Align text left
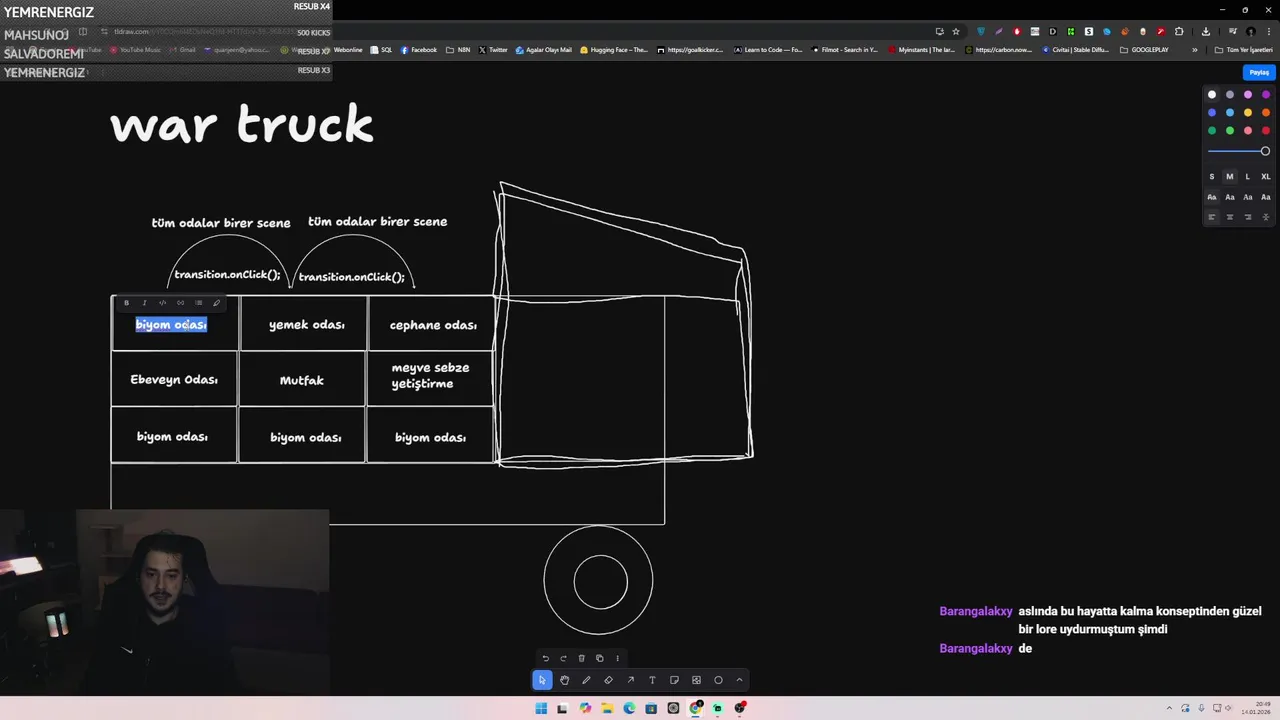Image resolution: width=1280 pixels, height=720 pixels. [x=1212, y=217]
